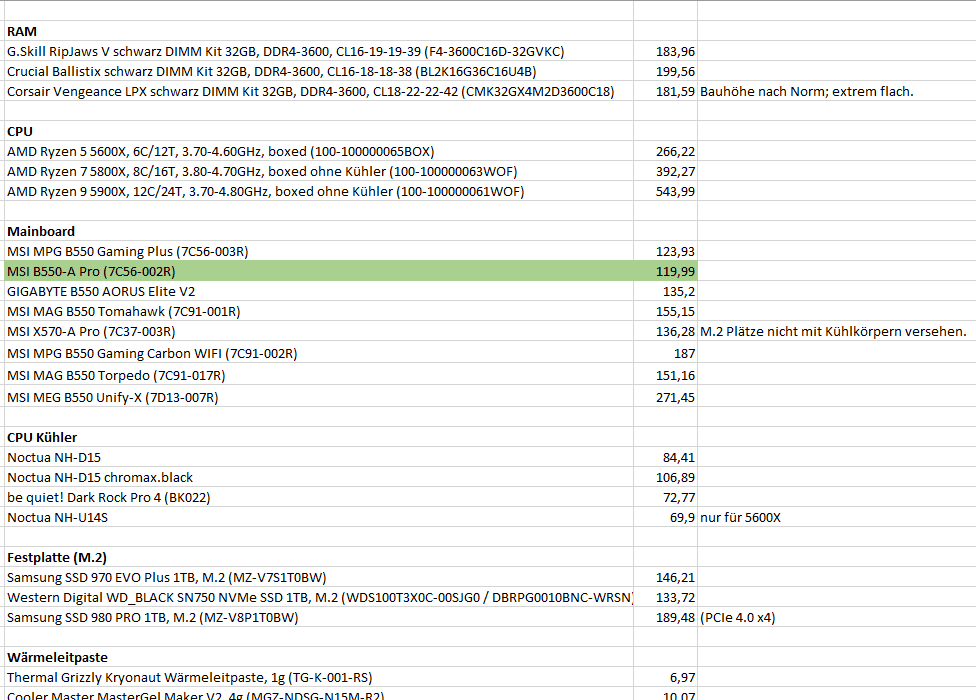This screenshot has height=700, width=976.
Task: Select the AMD Ryzen 5 5600X cell
Action: click(x=319, y=151)
